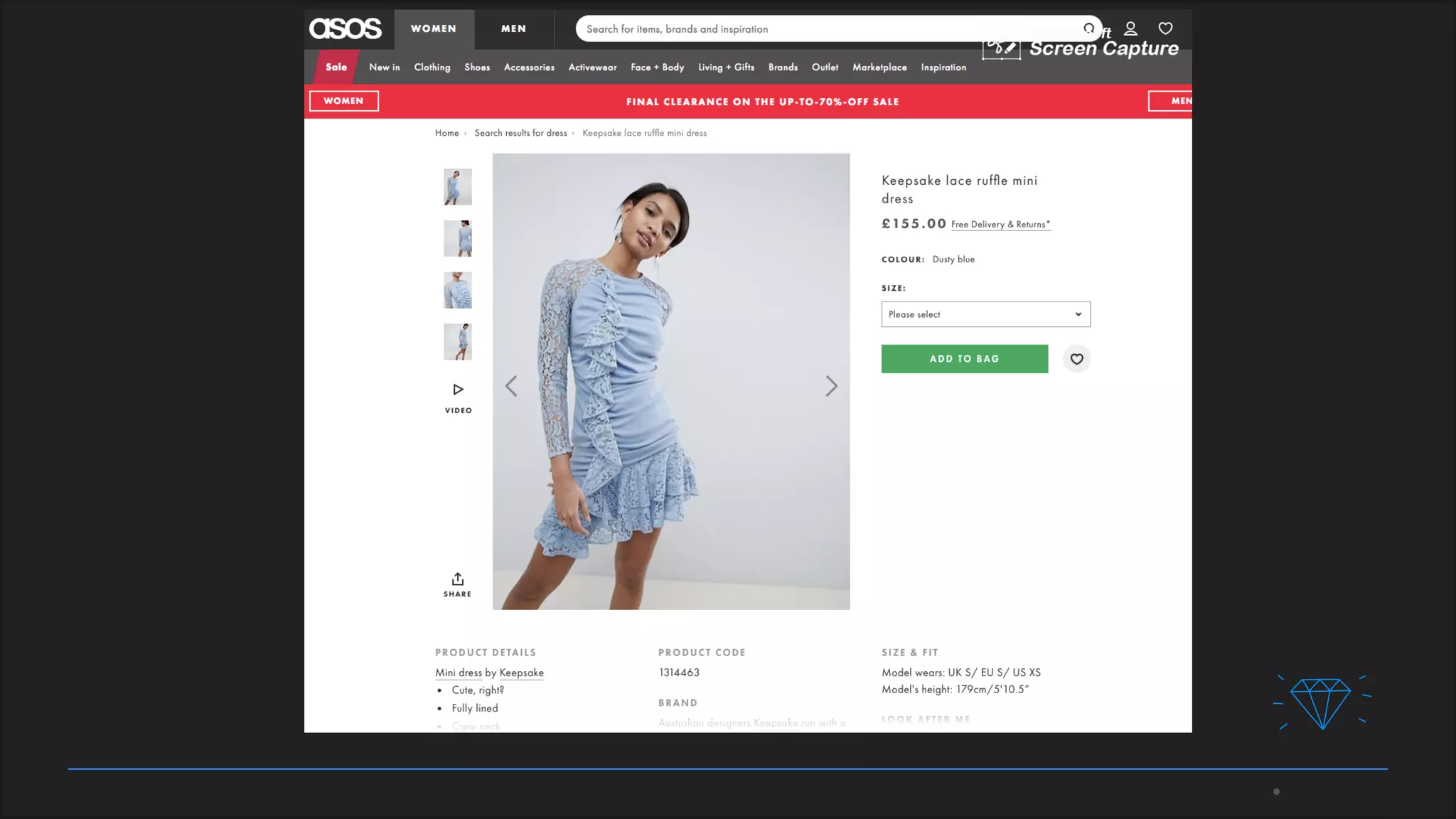Screen dimensions: 1456x819
Task: Click the ASOS logo
Action: [x=345, y=28]
